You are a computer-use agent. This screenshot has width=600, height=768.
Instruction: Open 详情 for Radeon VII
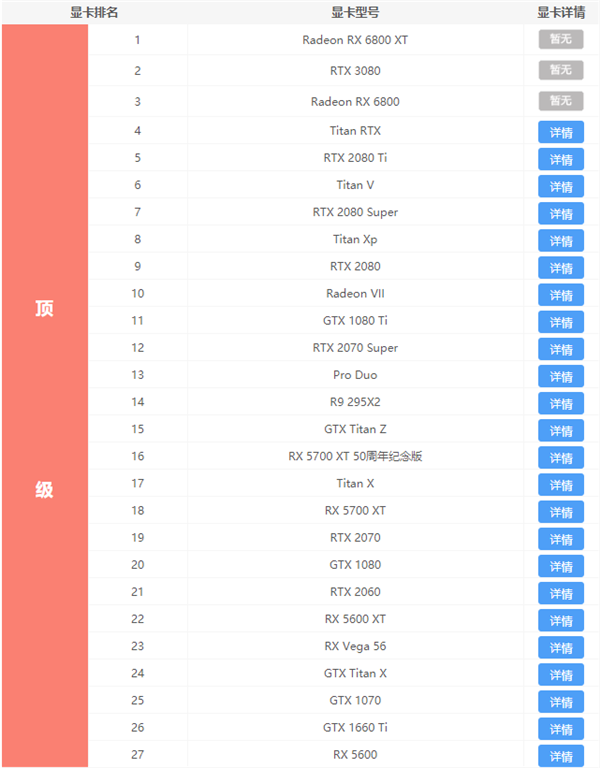(561, 295)
